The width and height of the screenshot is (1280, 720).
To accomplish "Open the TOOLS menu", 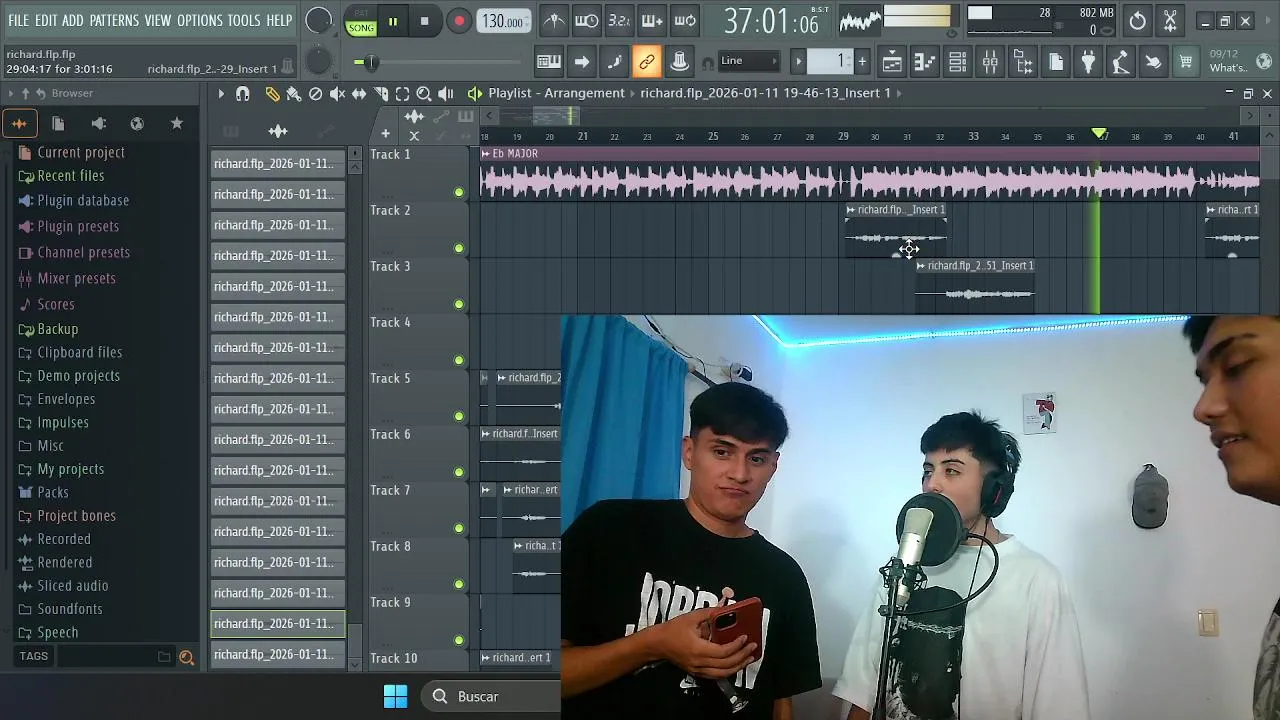I will [244, 20].
